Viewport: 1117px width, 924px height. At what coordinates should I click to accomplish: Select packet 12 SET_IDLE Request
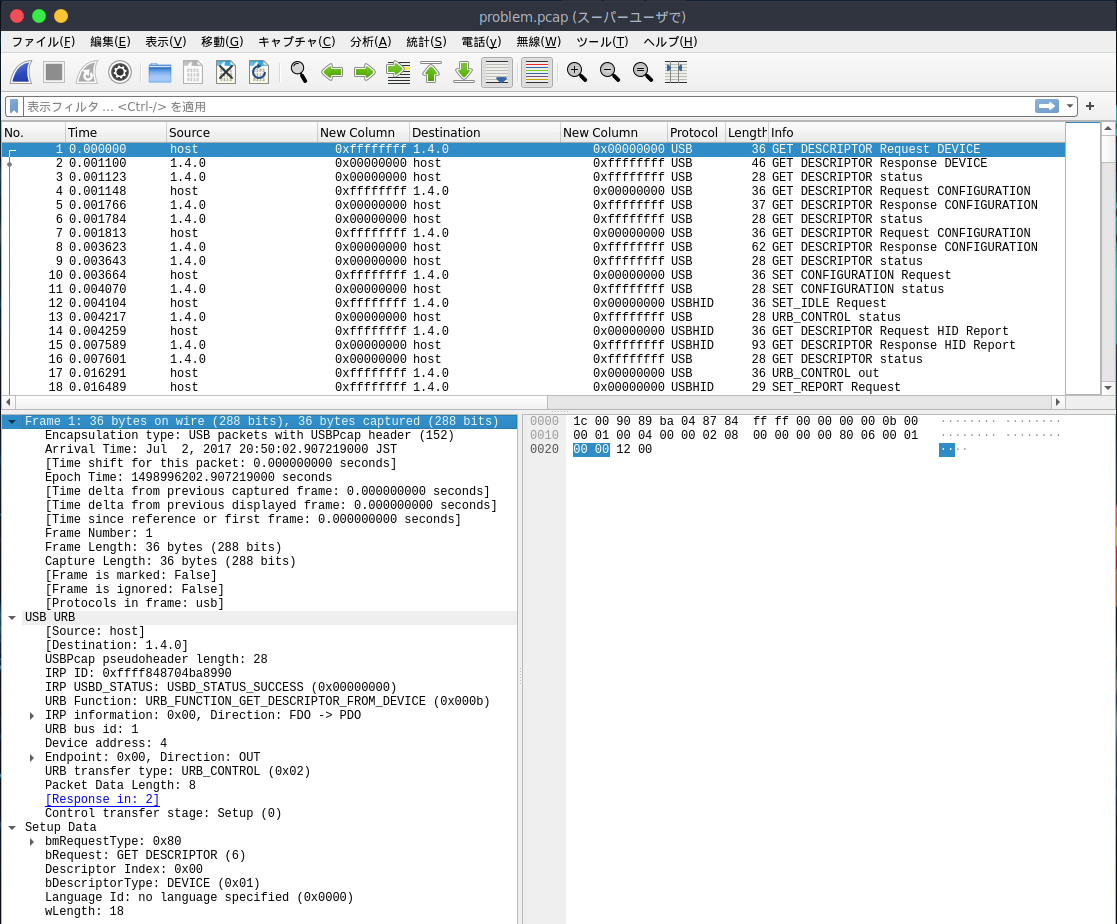pos(533,303)
